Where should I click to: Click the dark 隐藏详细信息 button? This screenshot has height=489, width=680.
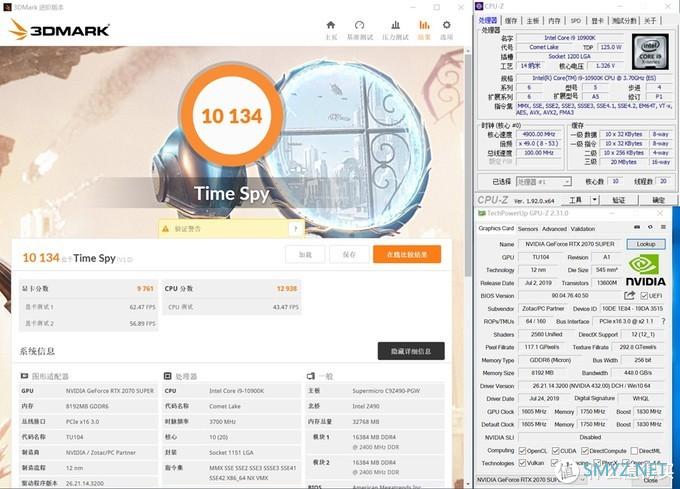pos(411,351)
